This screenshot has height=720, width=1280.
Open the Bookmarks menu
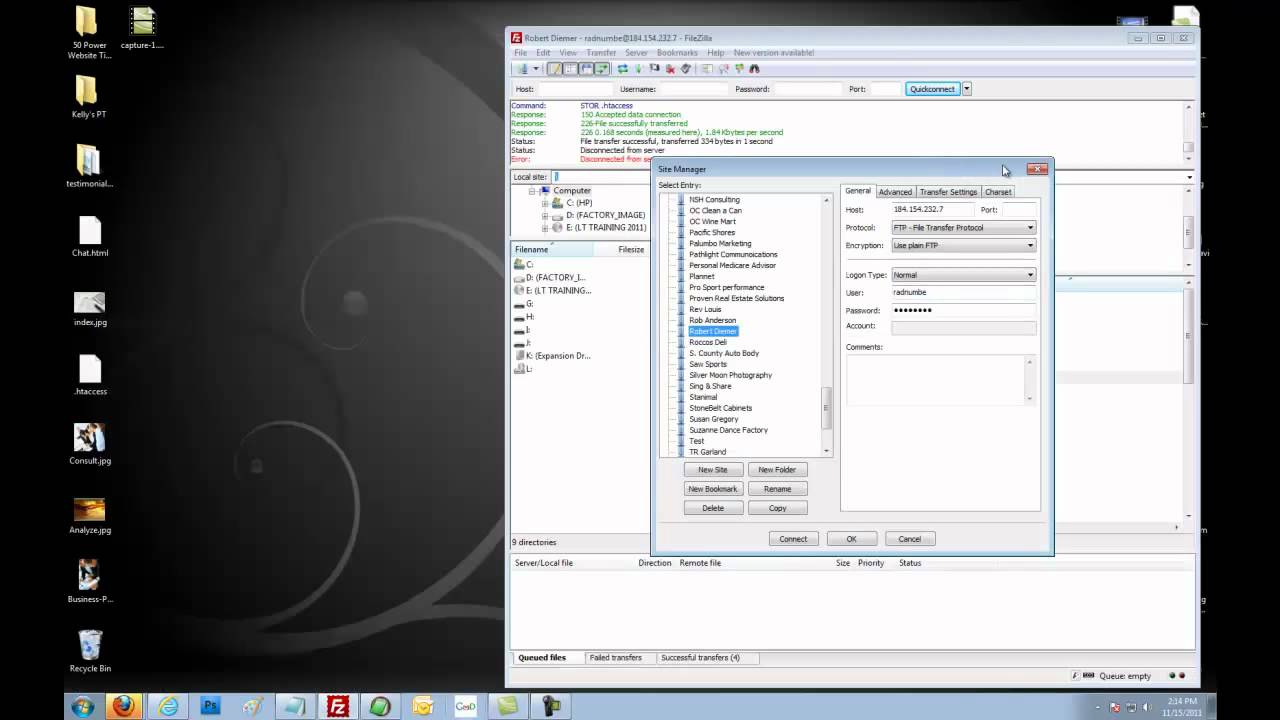(x=677, y=53)
